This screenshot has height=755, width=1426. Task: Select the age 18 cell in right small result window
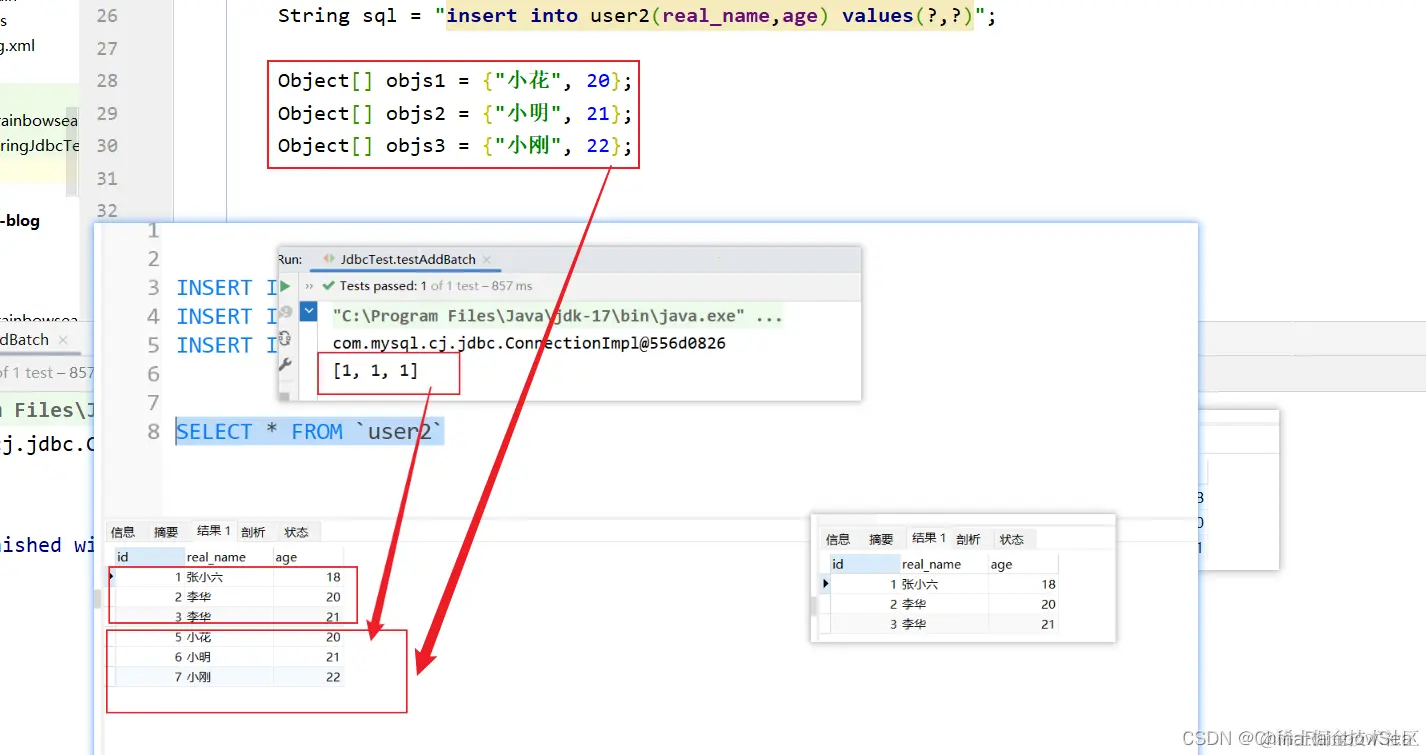click(1023, 584)
